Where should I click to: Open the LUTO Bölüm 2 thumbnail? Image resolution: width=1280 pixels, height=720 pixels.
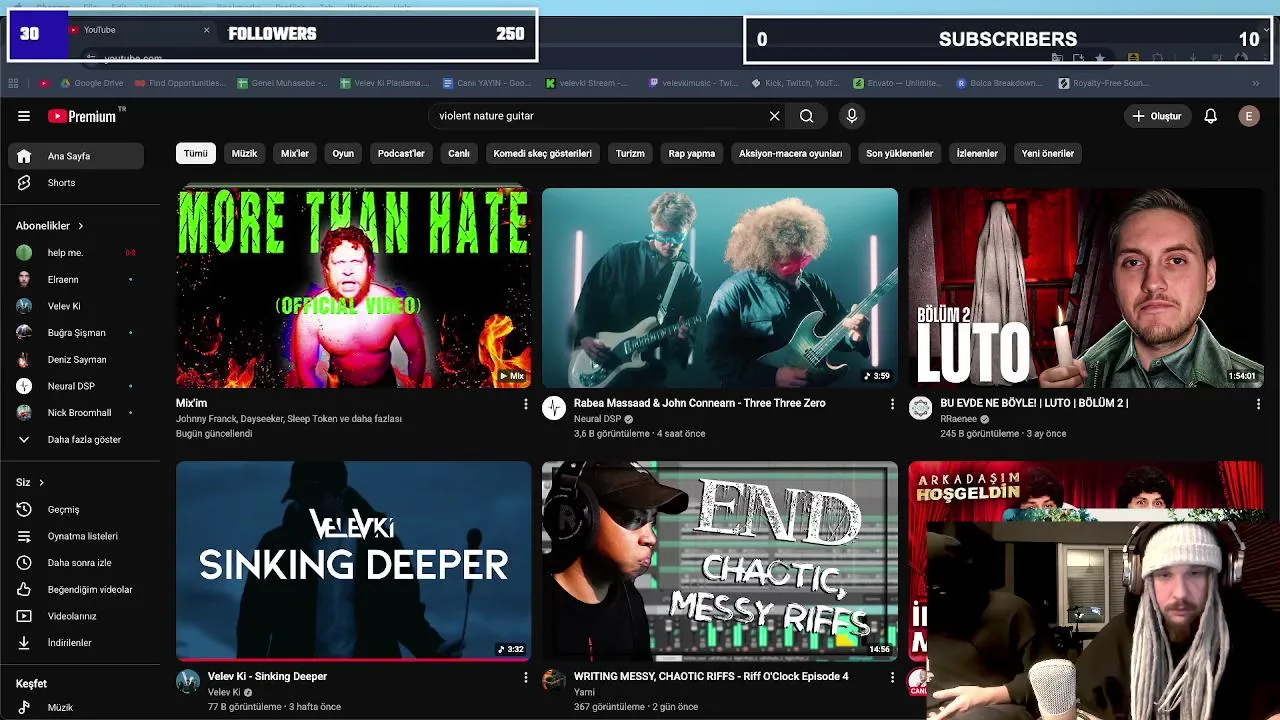(1086, 287)
